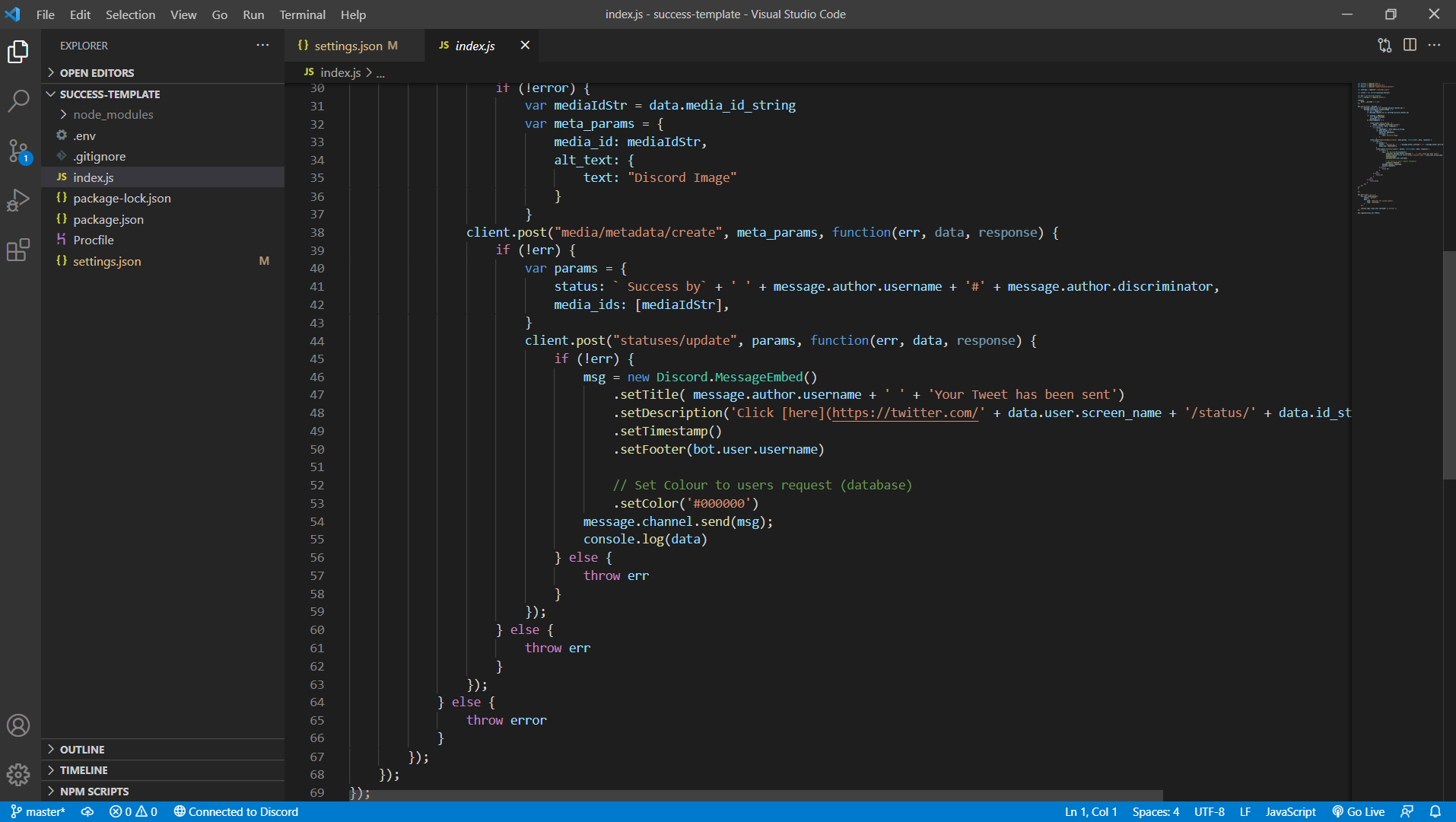The image size is (1456, 822).
Task: Close the index.js editor tab
Action: 525,46
